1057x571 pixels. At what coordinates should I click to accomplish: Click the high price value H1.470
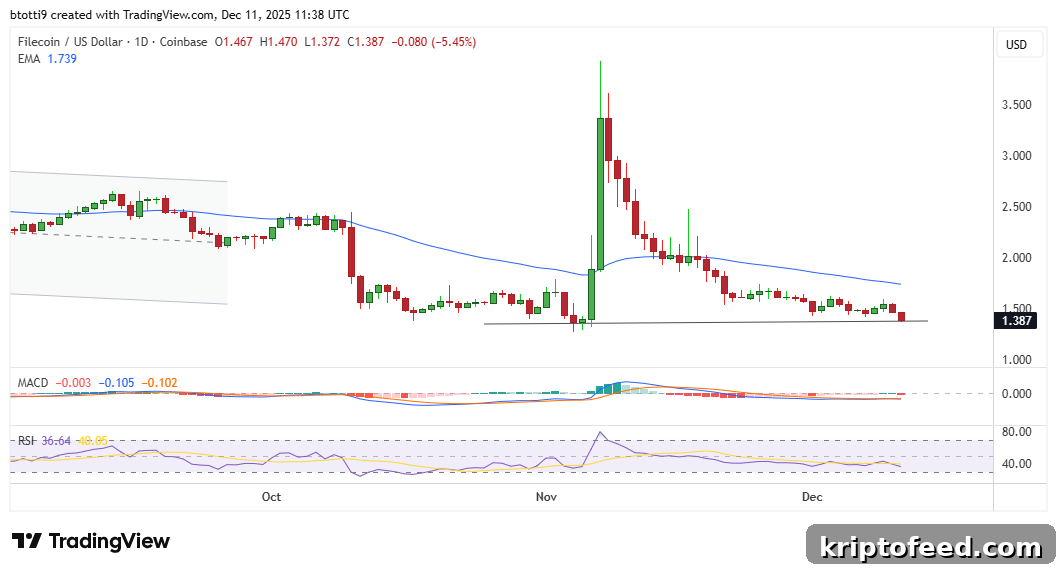278,42
